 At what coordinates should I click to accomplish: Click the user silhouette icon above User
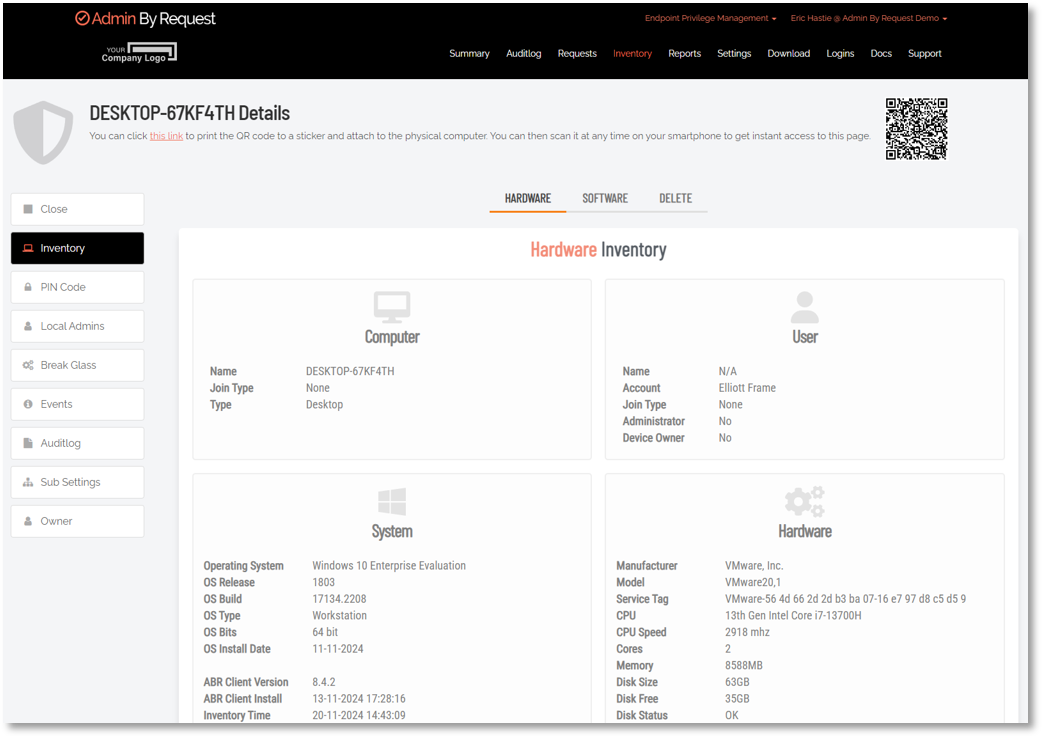[x=805, y=307]
